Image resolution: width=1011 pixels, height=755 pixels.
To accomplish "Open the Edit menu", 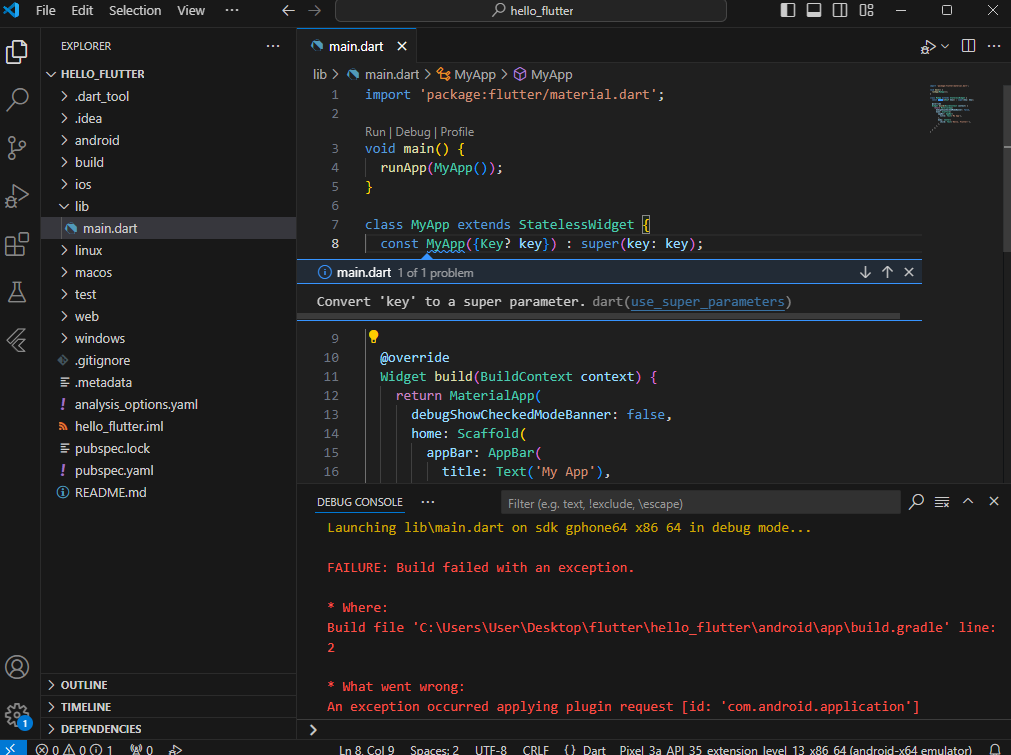I will 82,10.
